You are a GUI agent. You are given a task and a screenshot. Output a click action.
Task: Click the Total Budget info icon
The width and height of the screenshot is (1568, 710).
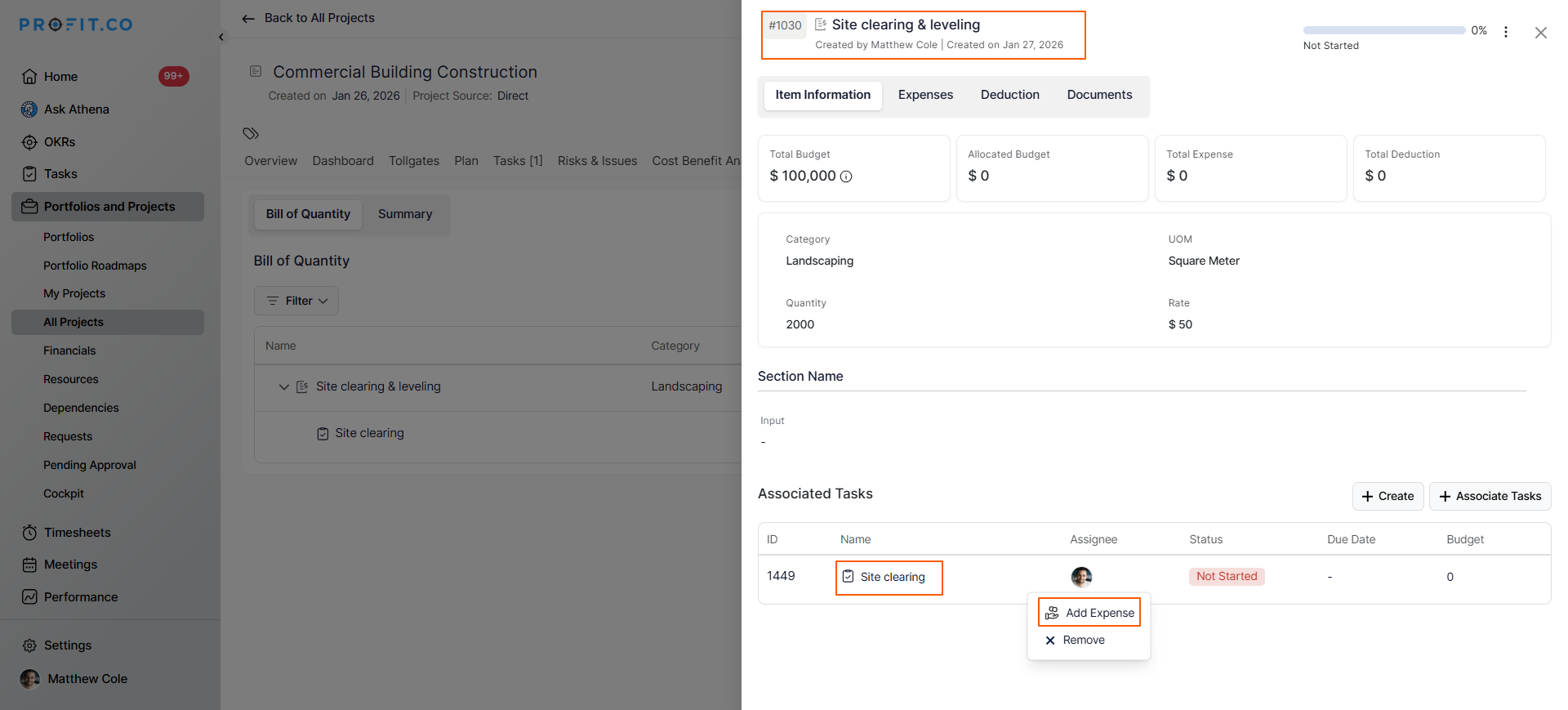pos(846,176)
